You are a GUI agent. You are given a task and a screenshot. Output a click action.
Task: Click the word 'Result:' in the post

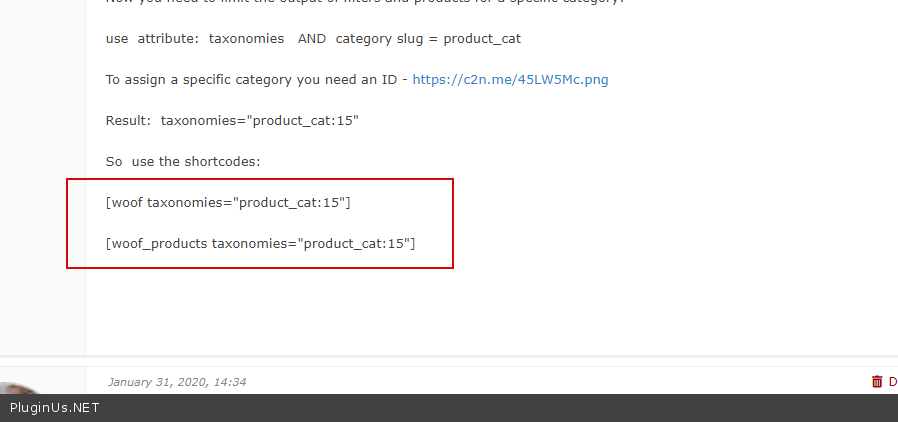(x=128, y=121)
